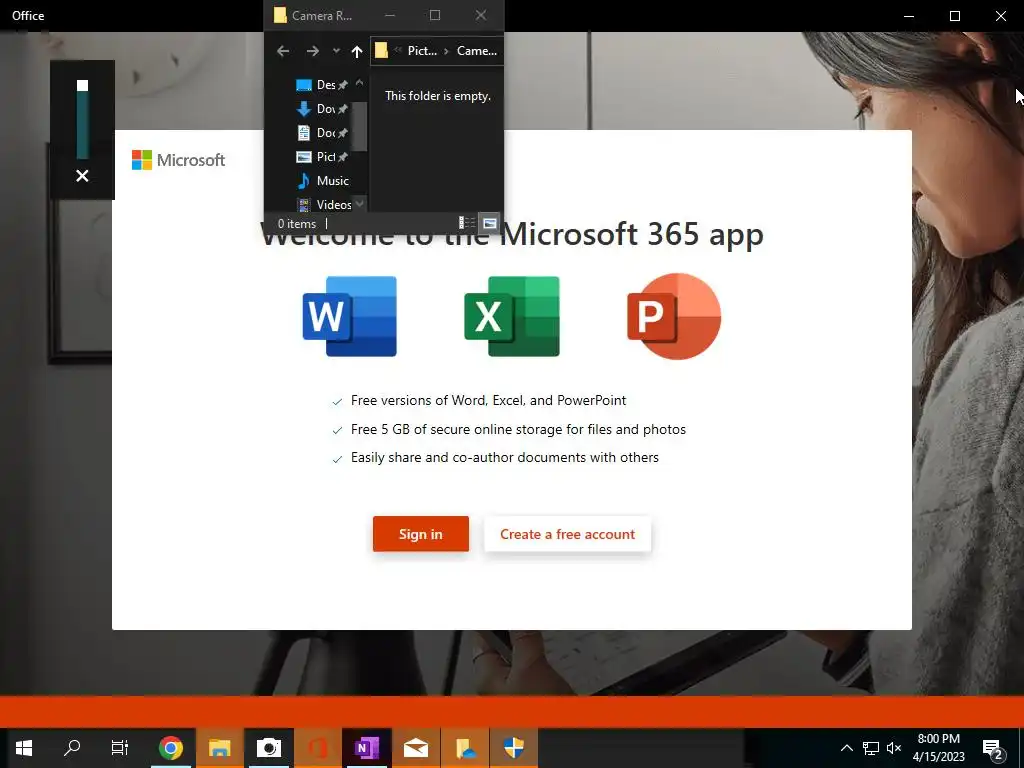This screenshot has width=1024, height=768.
Task: Select Downloads in explorer sidebar
Action: tap(323, 108)
